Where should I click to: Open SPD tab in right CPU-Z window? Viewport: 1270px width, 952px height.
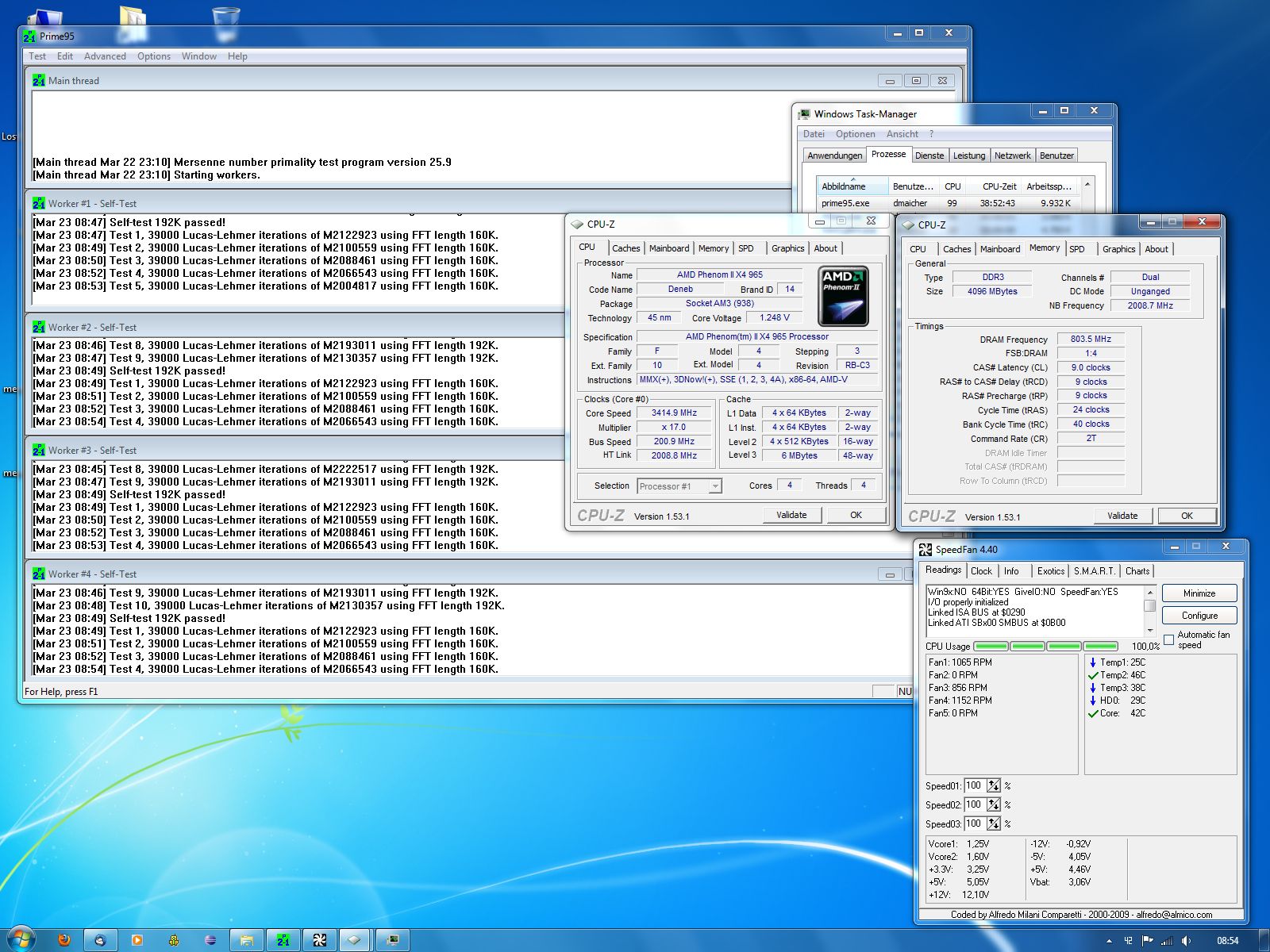point(1077,249)
